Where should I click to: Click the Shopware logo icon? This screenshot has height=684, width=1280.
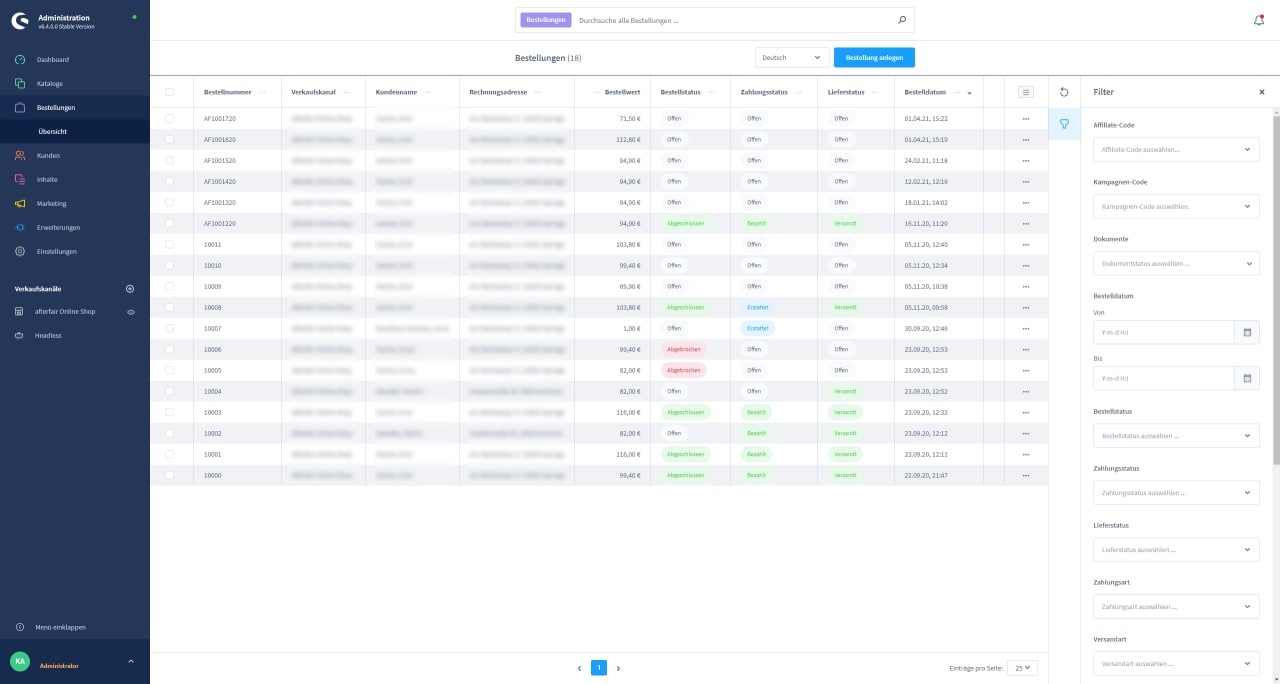pos(20,21)
